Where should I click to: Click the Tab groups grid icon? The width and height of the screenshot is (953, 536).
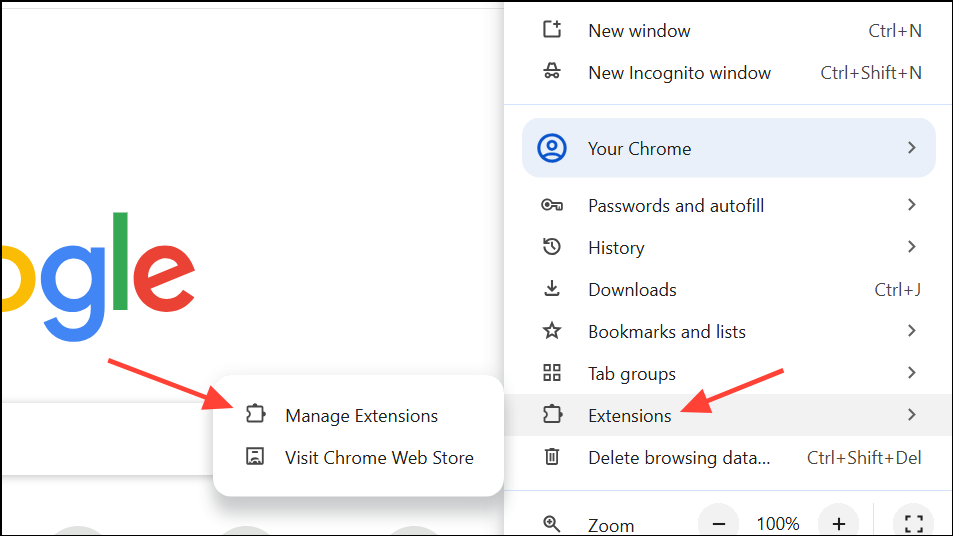552,373
